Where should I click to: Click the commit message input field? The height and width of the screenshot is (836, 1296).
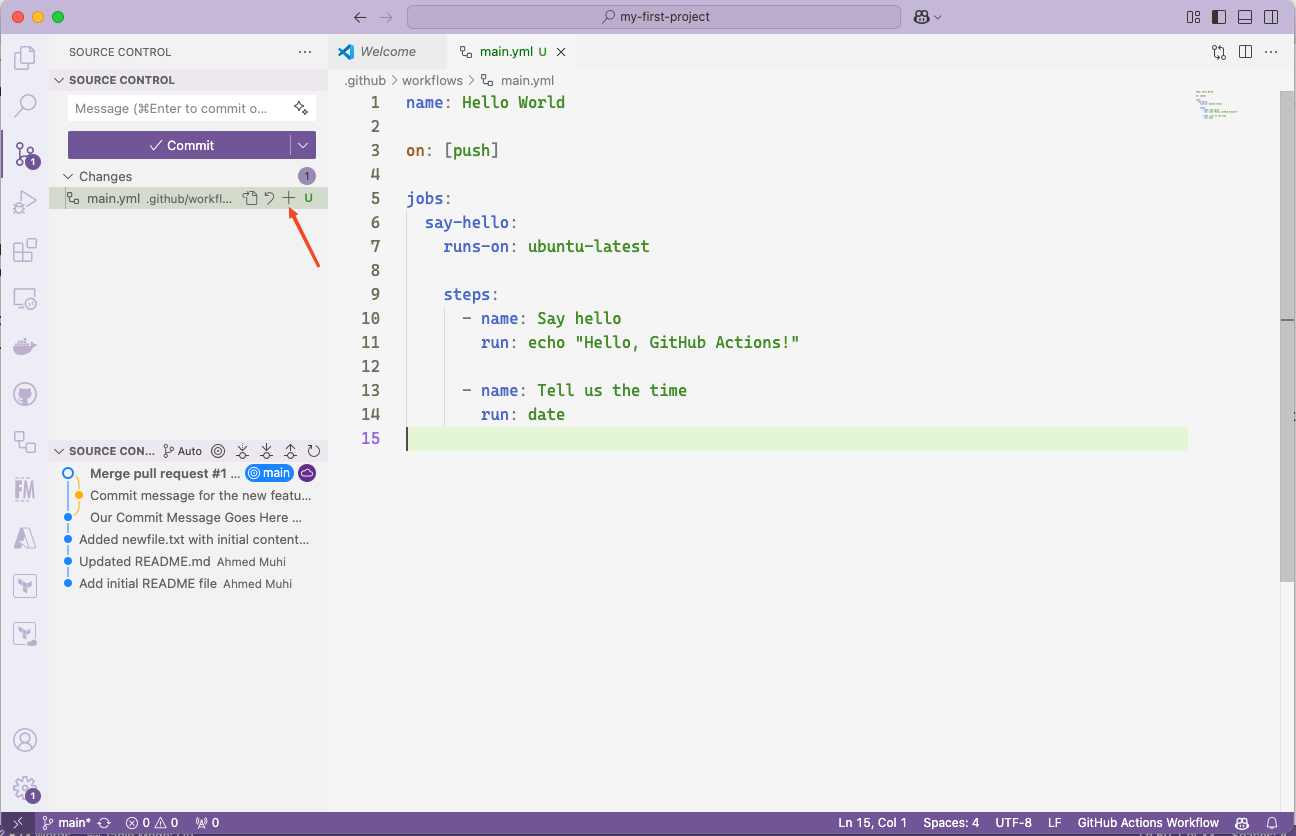[x=180, y=108]
